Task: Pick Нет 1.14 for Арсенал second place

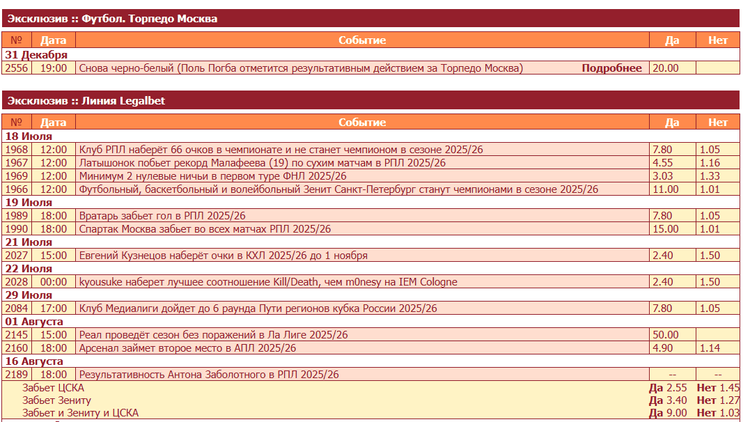Action: click(x=710, y=348)
